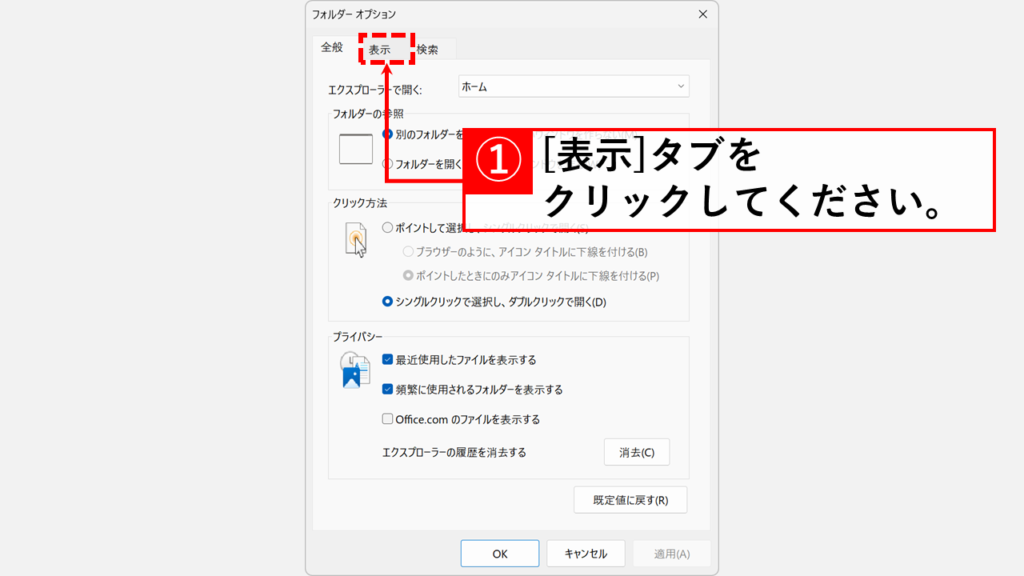
Task: Select 別のフォルダー radio button
Action: [387, 134]
